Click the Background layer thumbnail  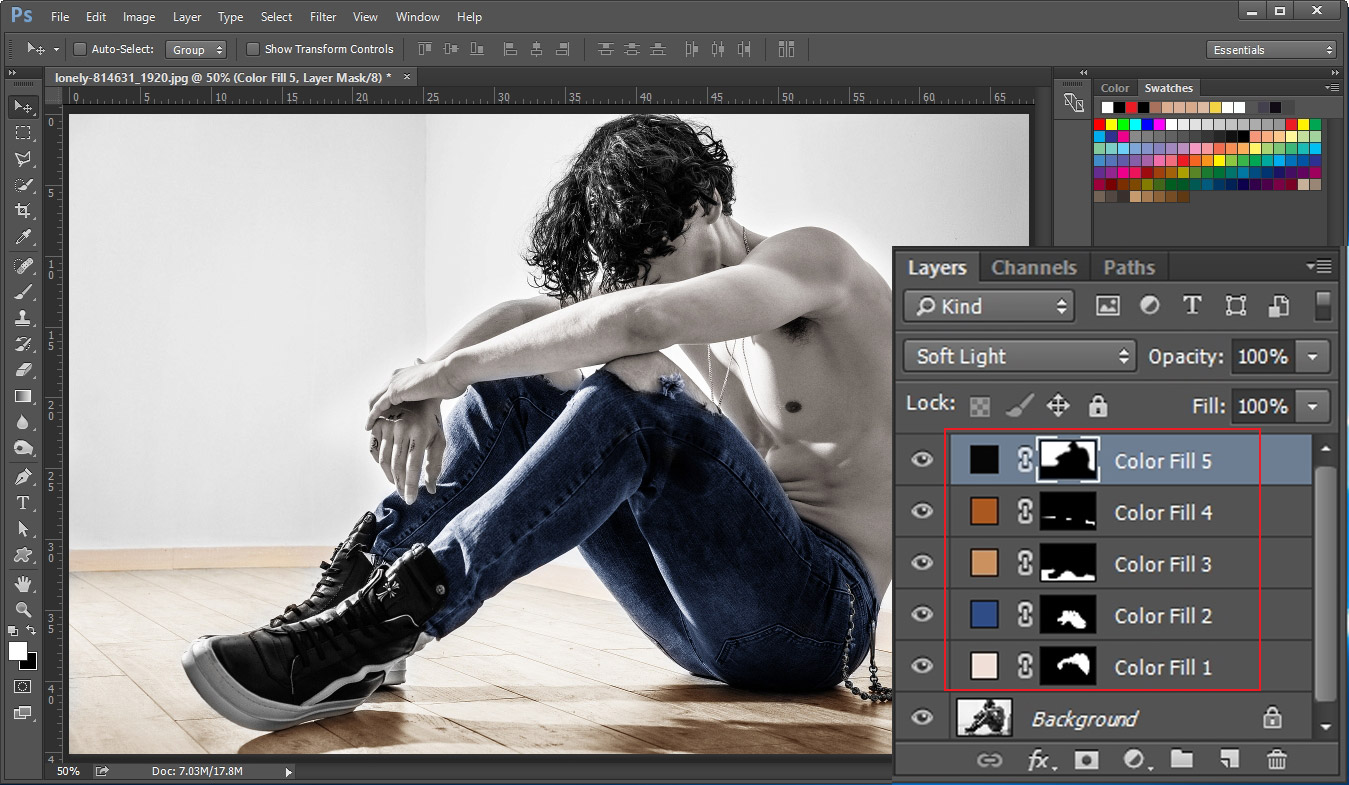pyautogui.click(x=985, y=718)
